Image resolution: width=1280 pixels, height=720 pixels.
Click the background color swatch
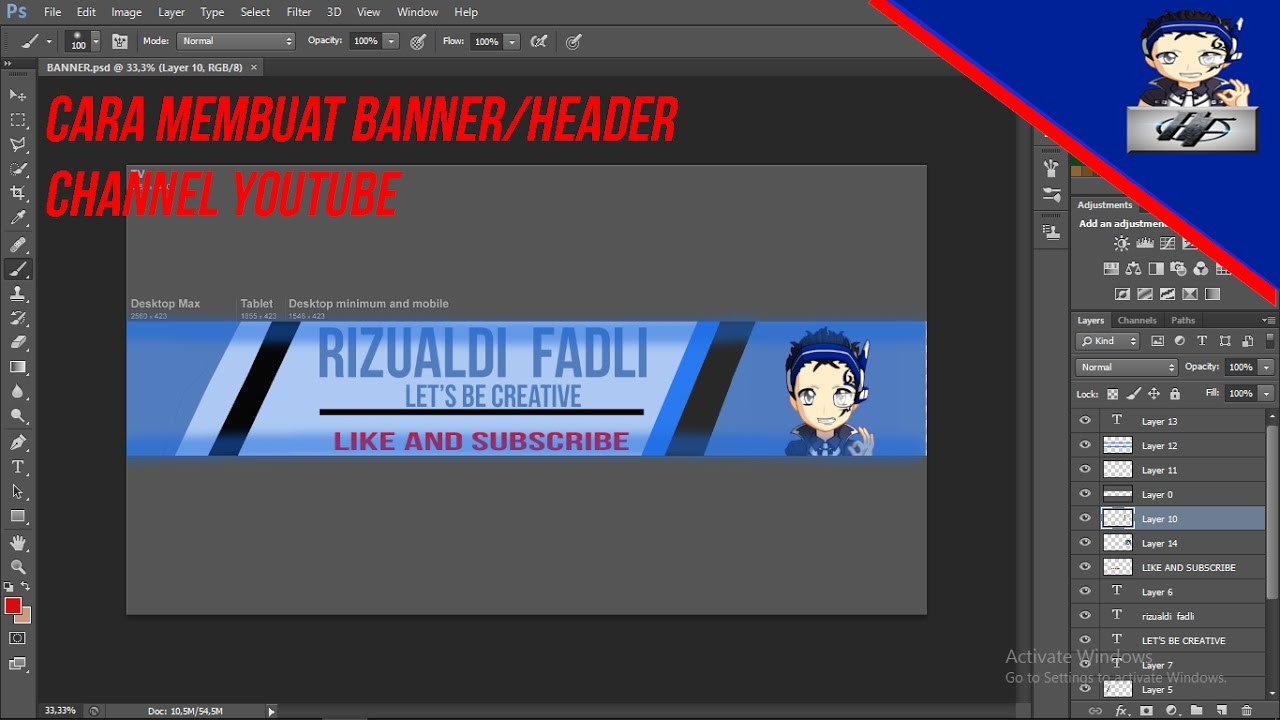(x=25, y=616)
